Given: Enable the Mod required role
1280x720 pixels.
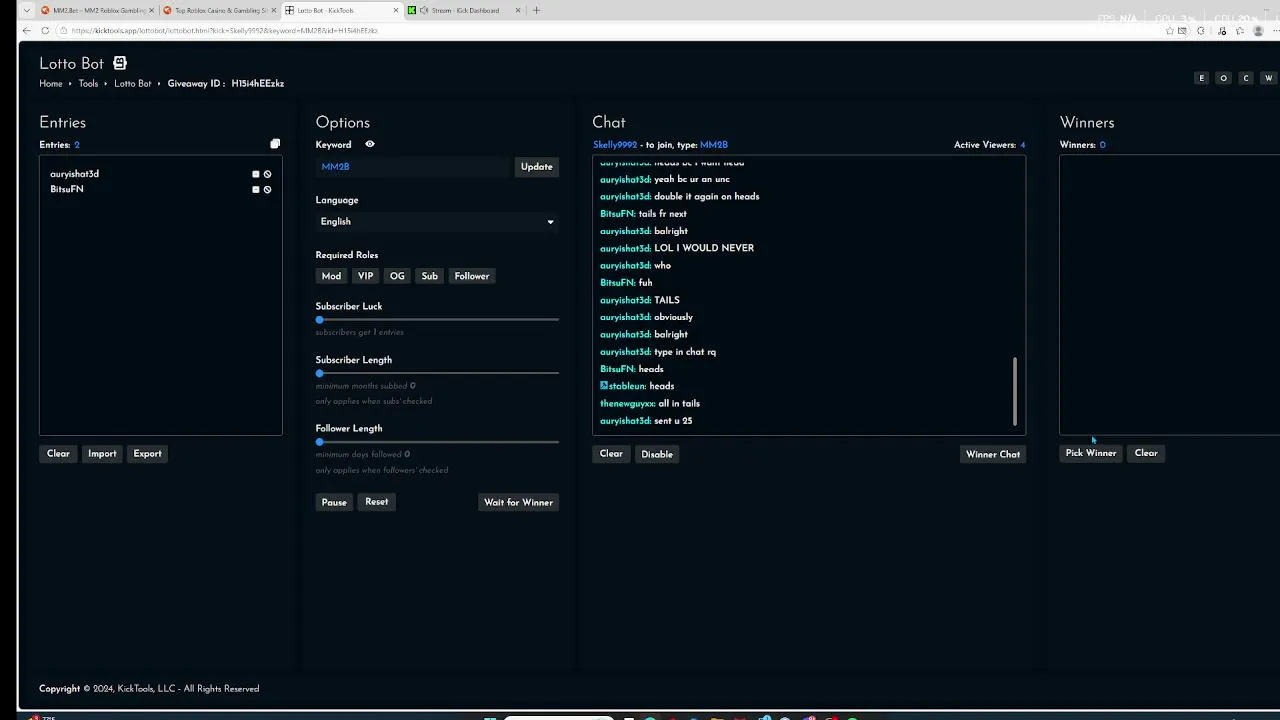Looking at the screenshot, I should (331, 276).
